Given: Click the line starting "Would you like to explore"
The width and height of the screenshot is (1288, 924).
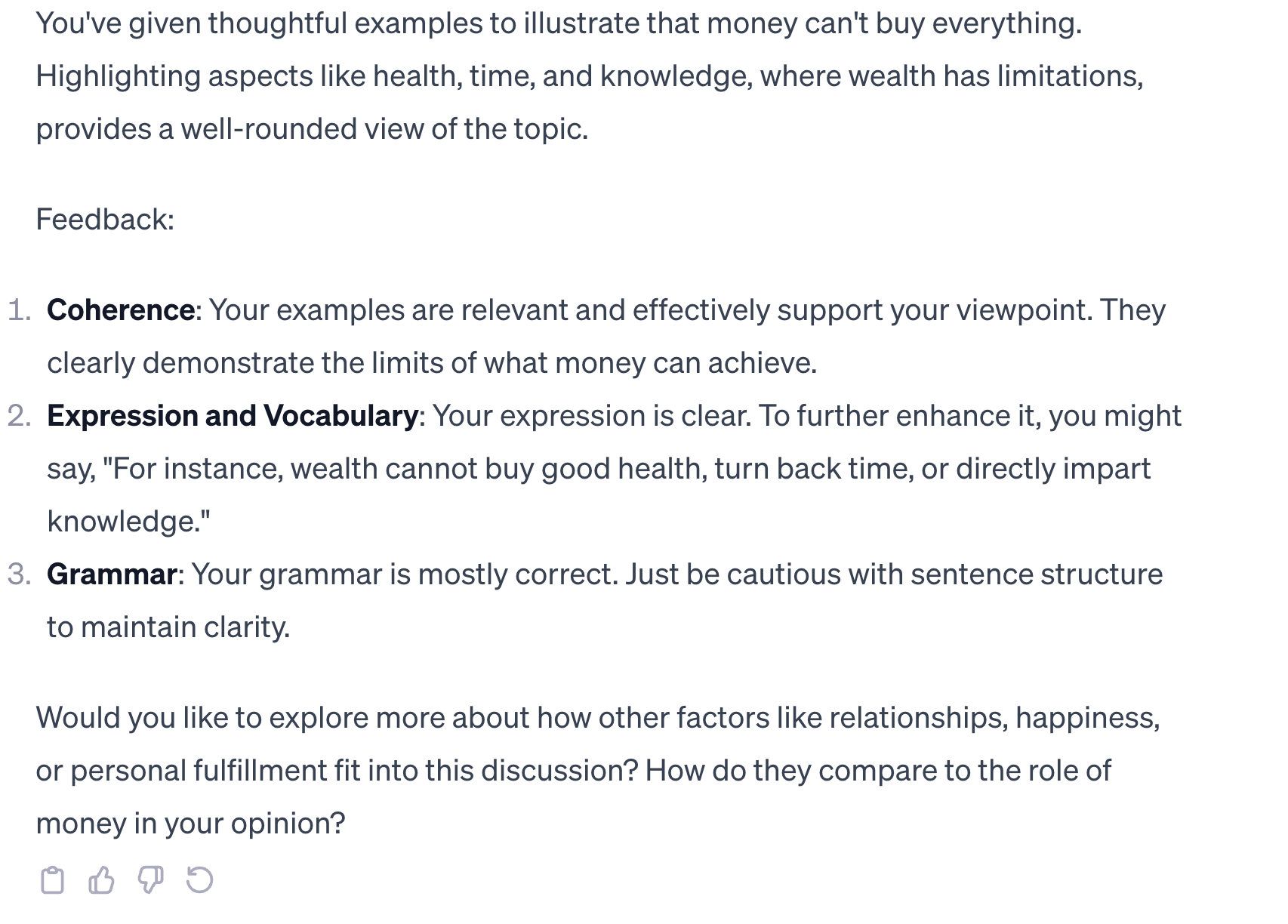Looking at the screenshot, I should [597, 718].
